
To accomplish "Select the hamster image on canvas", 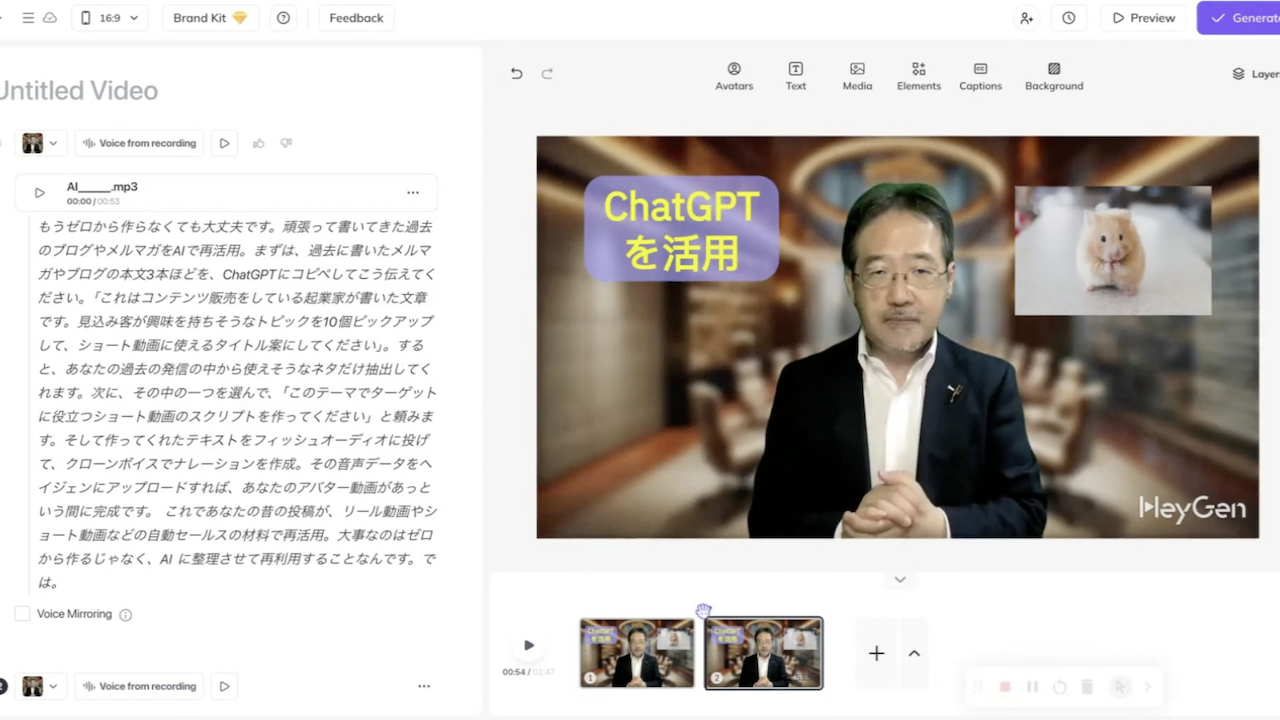I will coord(1113,250).
